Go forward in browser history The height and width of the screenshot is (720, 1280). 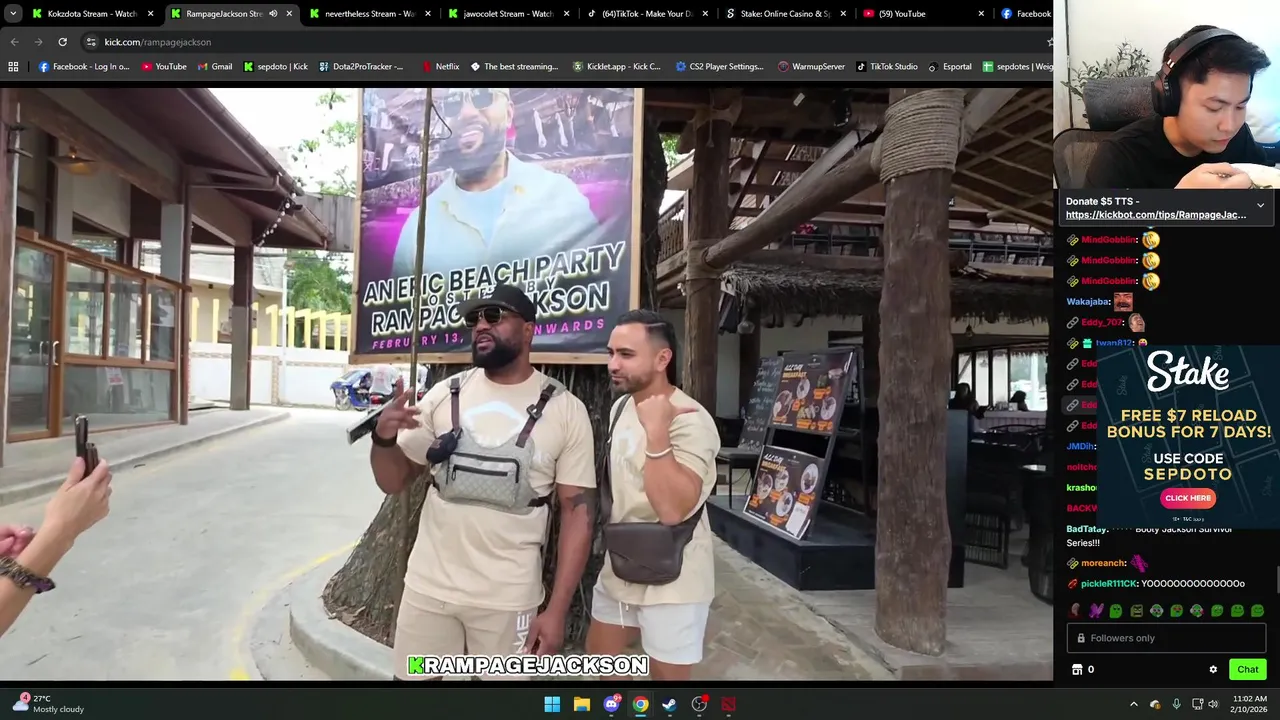click(38, 42)
